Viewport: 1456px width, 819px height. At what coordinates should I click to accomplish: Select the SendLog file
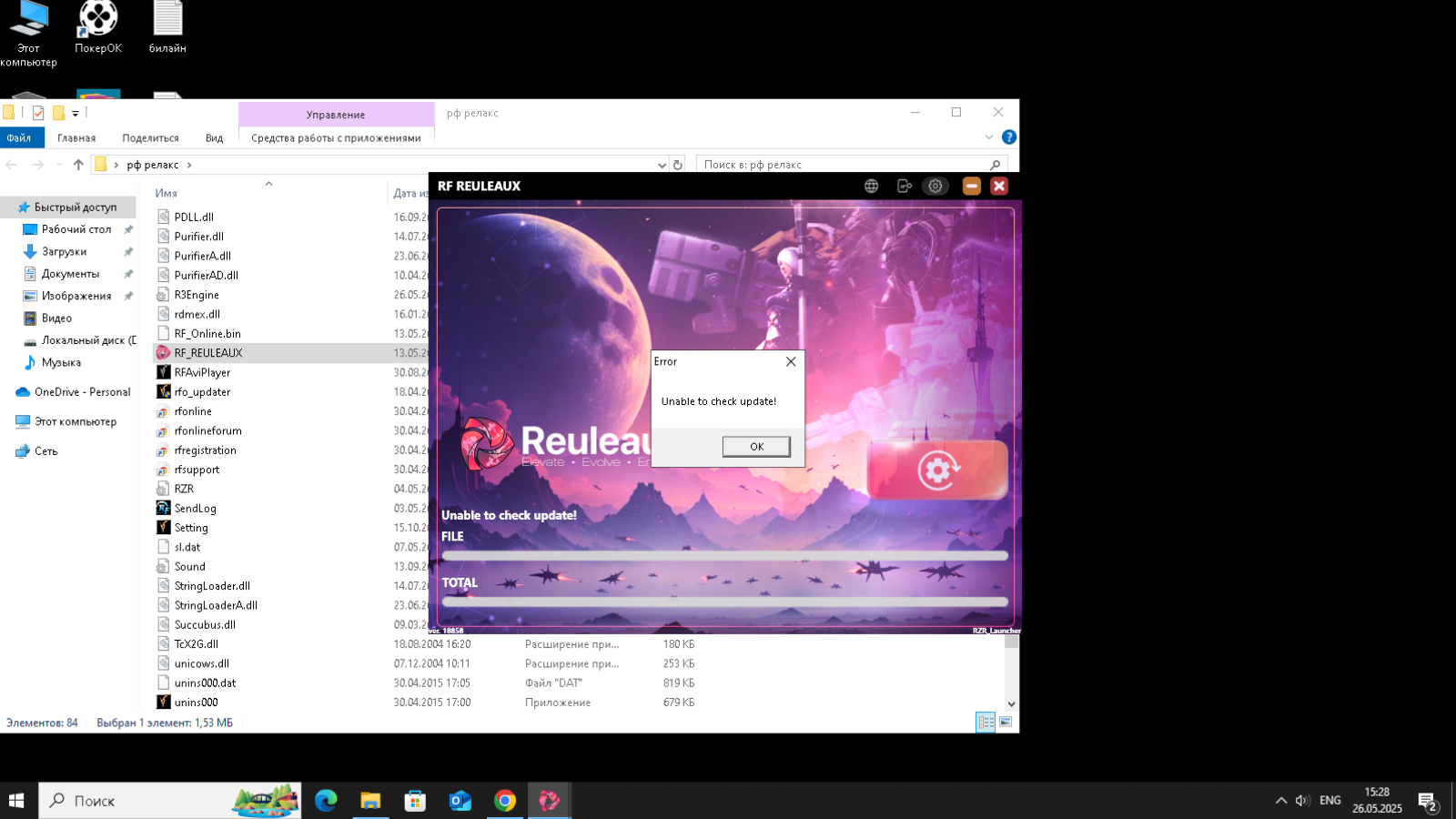(195, 509)
